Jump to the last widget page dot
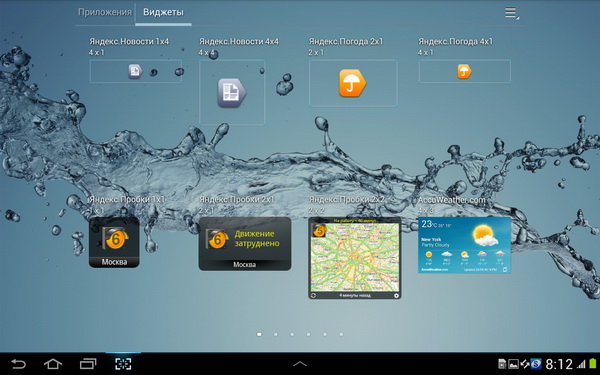 pos(341,334)
